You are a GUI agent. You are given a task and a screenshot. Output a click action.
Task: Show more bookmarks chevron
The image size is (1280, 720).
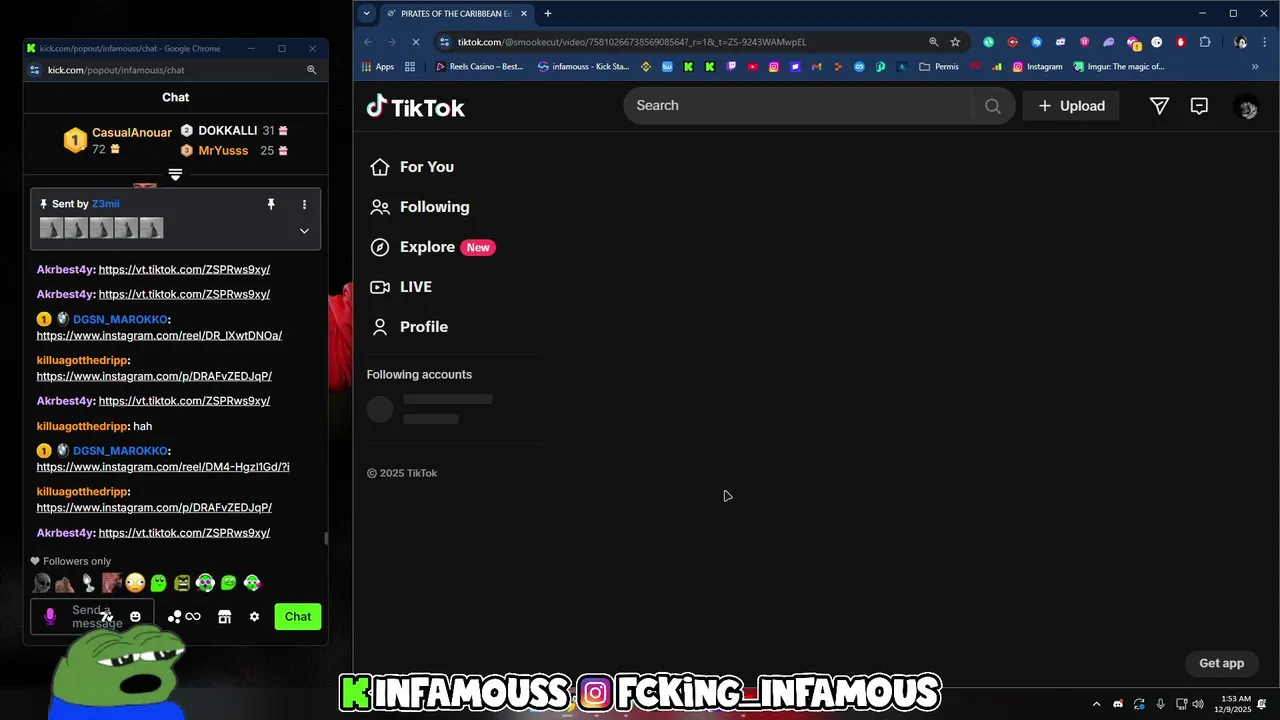point(1255,67)
